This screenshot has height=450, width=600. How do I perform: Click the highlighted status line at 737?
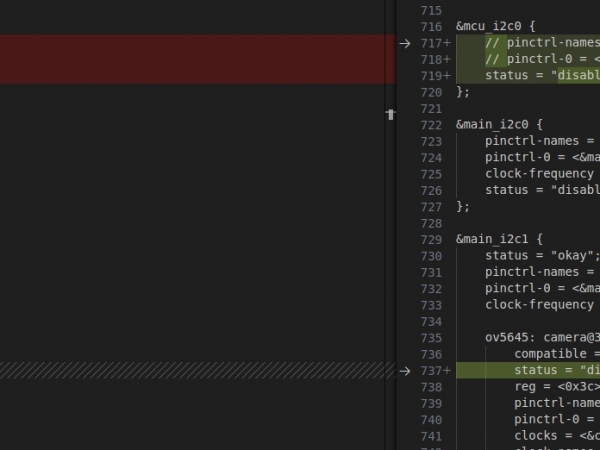(x=555, y=371)
